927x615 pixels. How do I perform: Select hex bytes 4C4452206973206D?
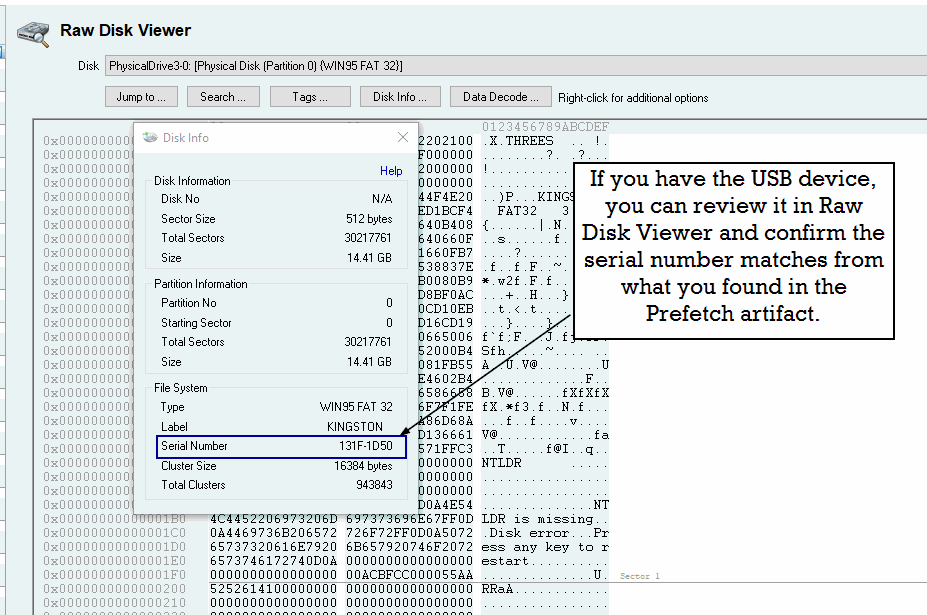coord(273,519)
